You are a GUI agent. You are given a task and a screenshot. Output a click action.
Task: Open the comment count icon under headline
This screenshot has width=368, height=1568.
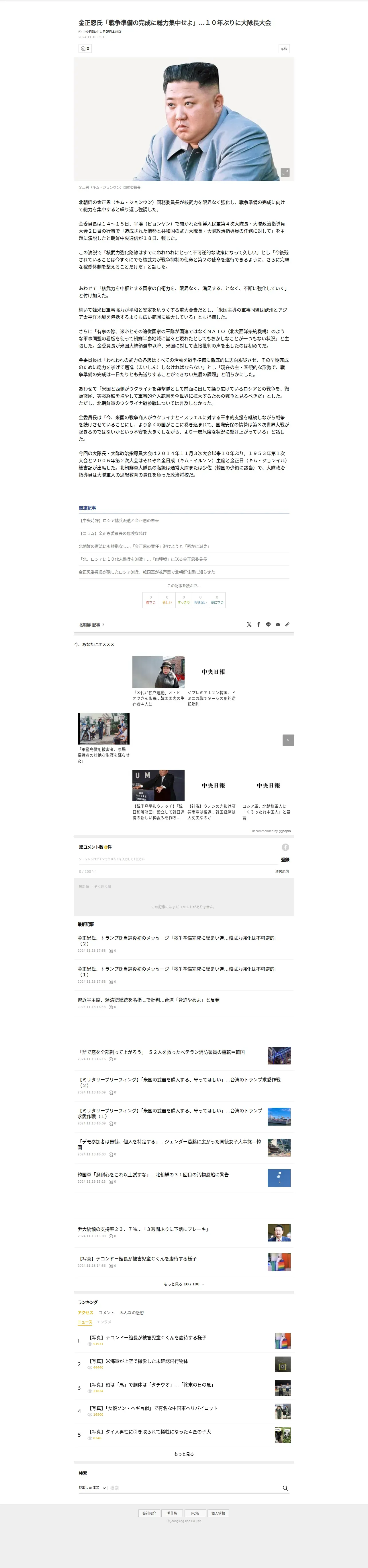(x=85, y=48)
